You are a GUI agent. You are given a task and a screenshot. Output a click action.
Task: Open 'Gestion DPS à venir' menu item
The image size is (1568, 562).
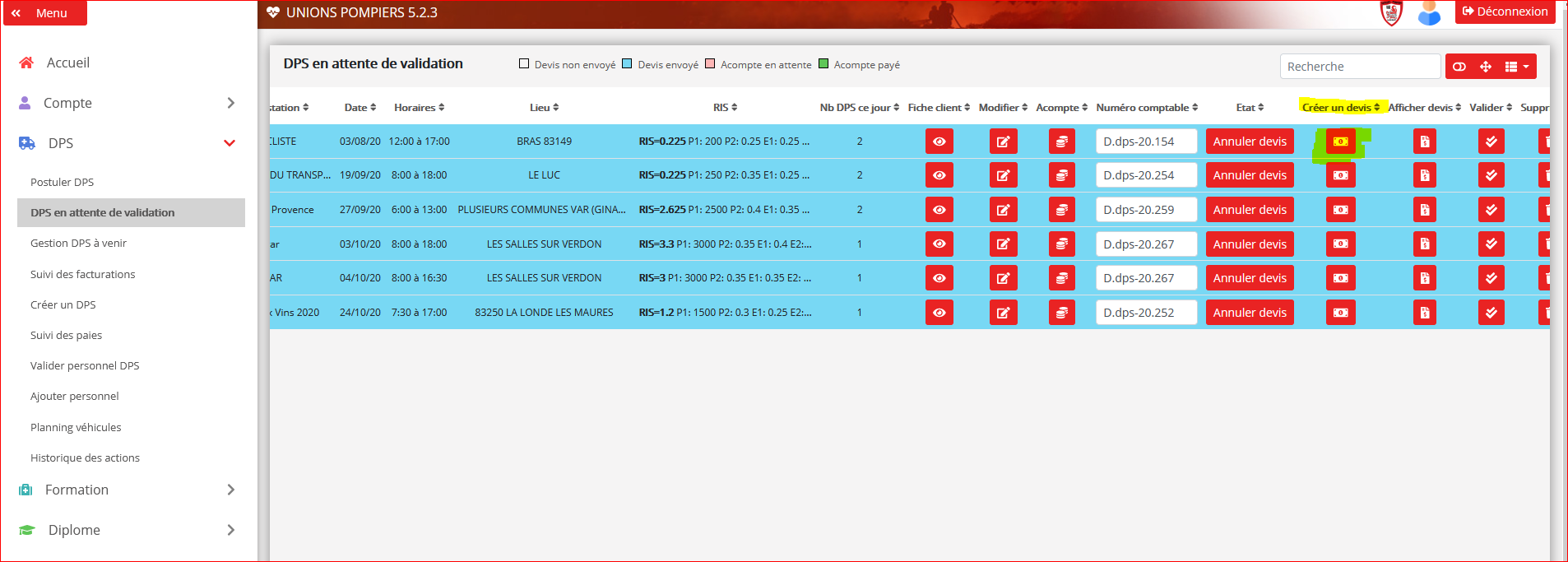pos(78,244)
